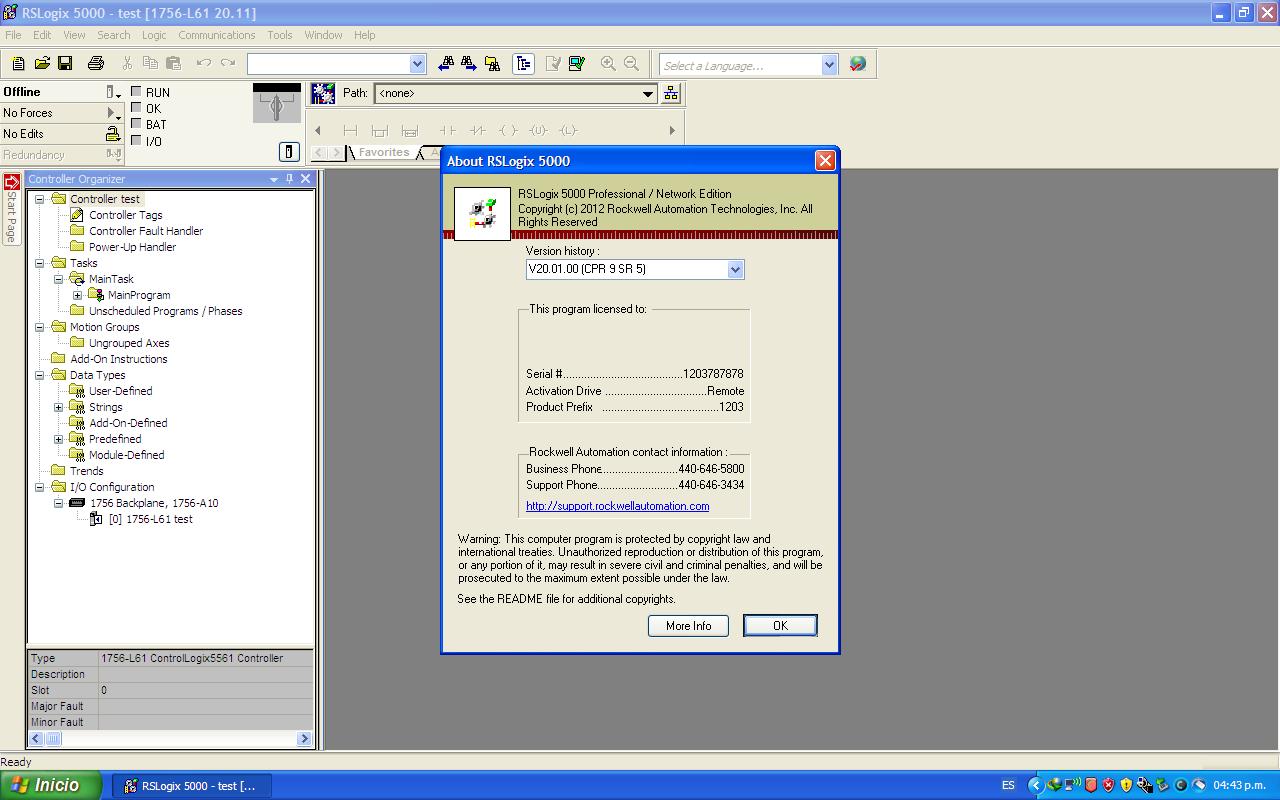Open the File menu
This screenshot has width=1280, height=800.
tap(13, 35)
